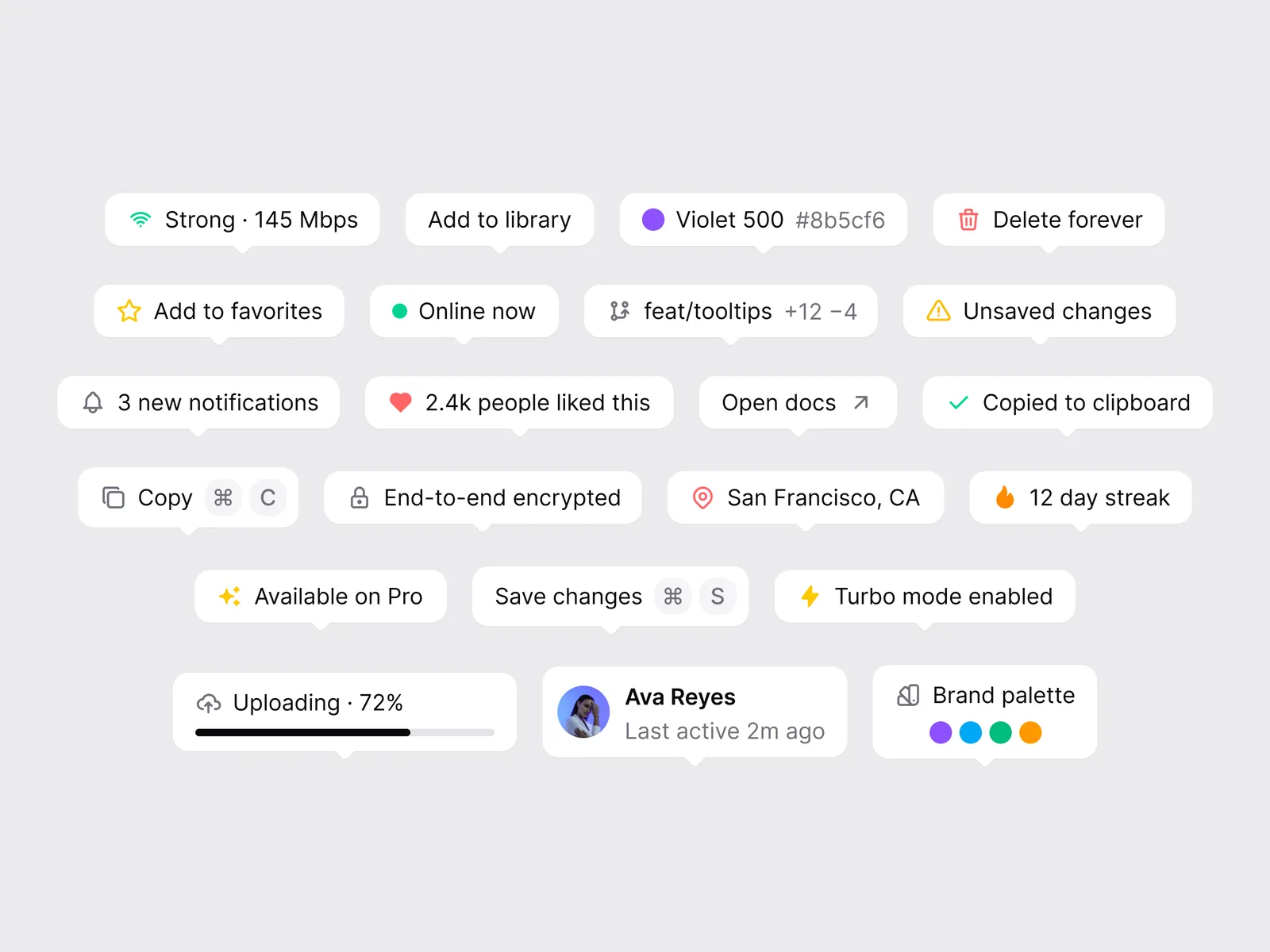
Task: Click the git branch icon beside feat/tooltips
Action: [620, 311]
